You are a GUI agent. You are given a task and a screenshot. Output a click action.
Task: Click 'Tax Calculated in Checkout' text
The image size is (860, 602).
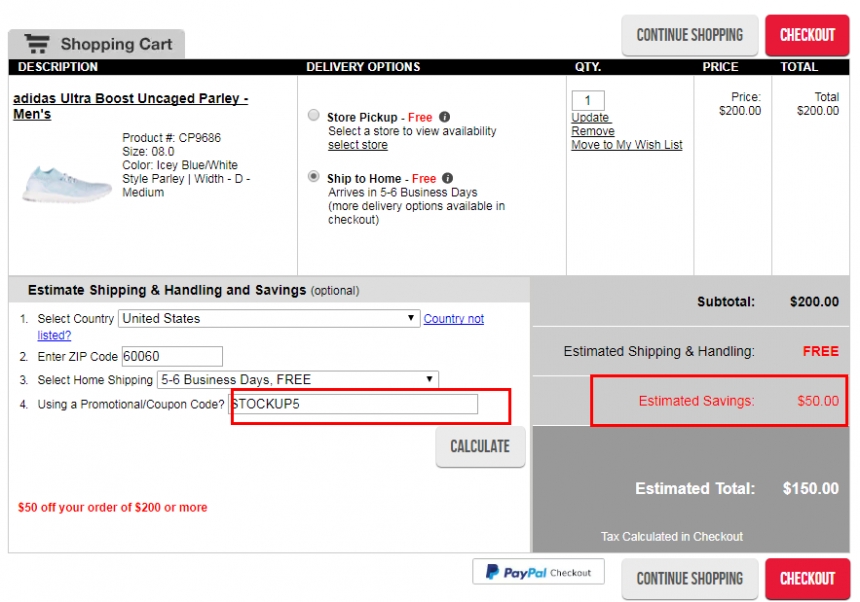tap(672, 536)
